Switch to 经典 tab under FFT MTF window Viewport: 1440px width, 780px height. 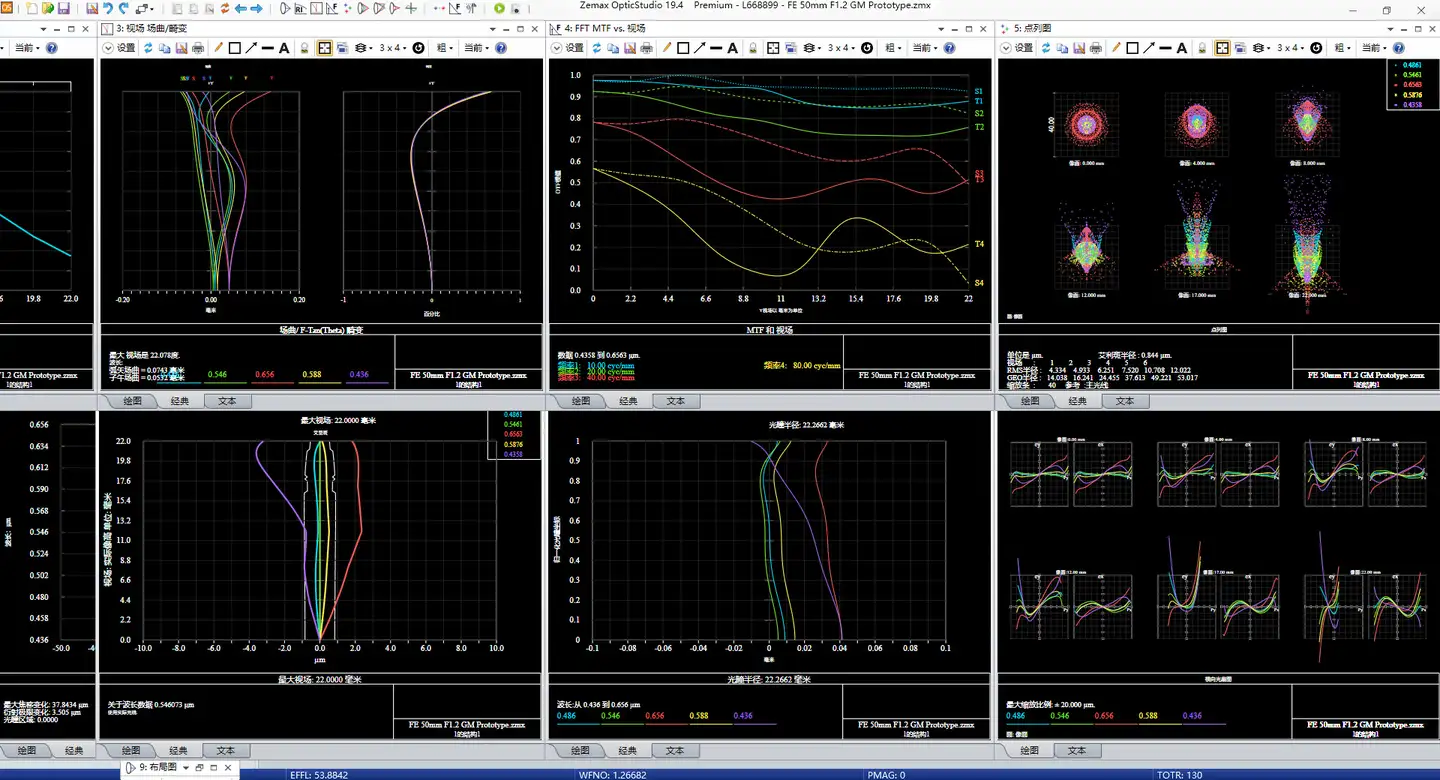click(x=627, y=400)
